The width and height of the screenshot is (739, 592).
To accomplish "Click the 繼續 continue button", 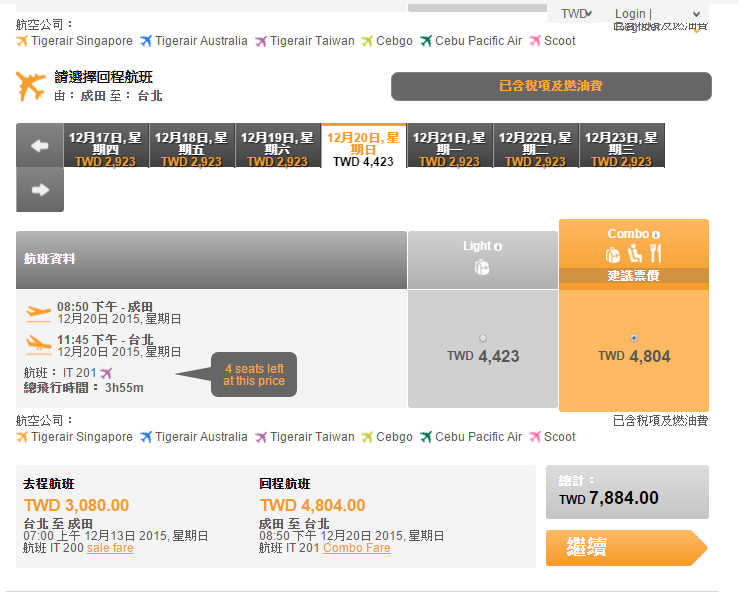I will (627, 548).
